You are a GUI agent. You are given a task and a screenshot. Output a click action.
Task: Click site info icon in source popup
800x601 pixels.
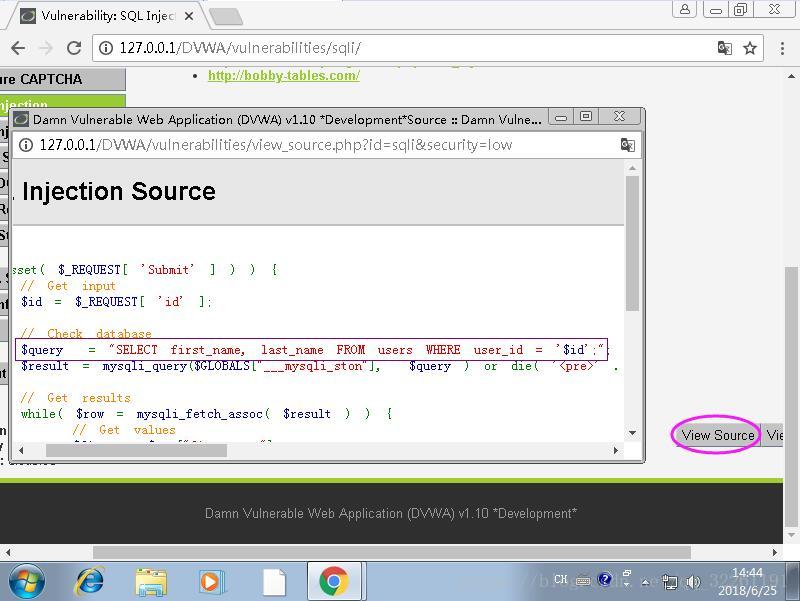tap(26, 145)
